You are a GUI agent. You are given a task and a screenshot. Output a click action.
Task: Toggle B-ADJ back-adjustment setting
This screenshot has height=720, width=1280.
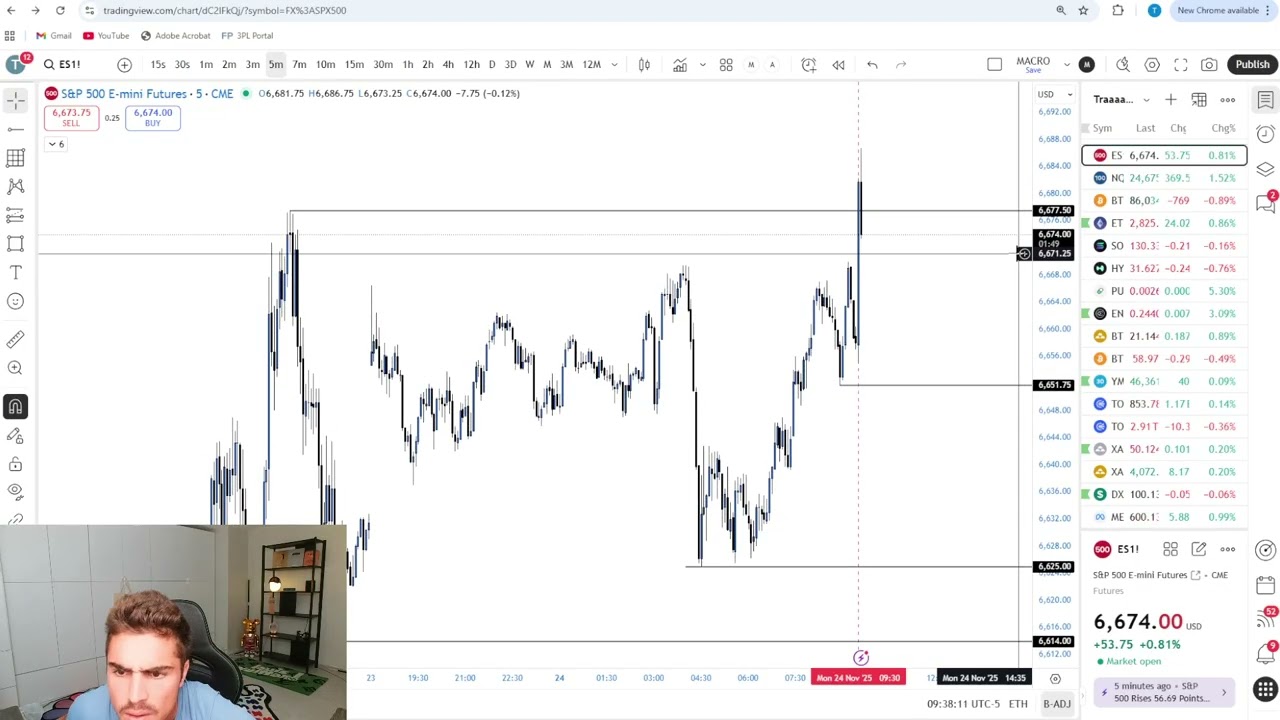(x=1057, y=704)
